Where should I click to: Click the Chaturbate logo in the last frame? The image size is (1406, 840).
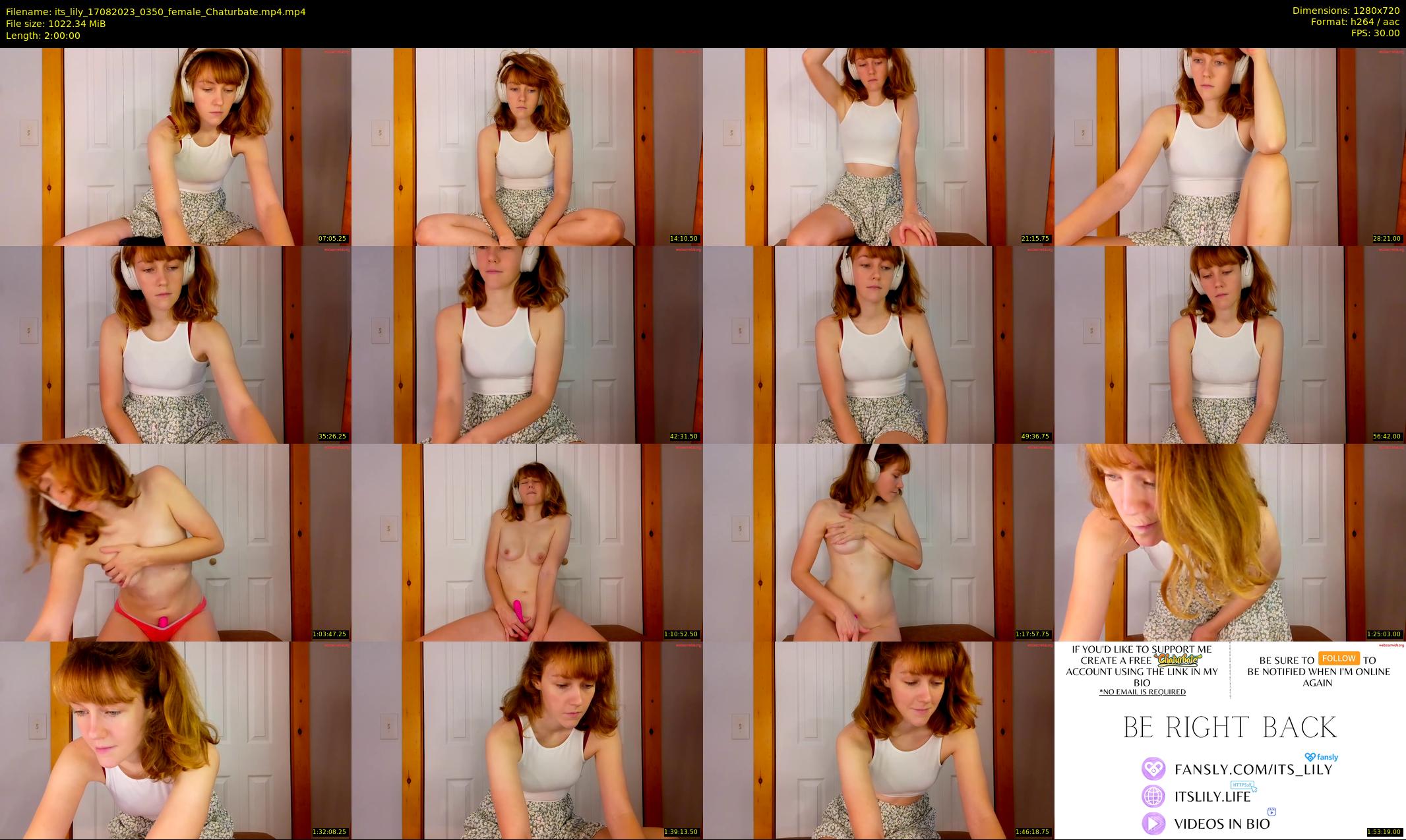tap(1178, 659)
